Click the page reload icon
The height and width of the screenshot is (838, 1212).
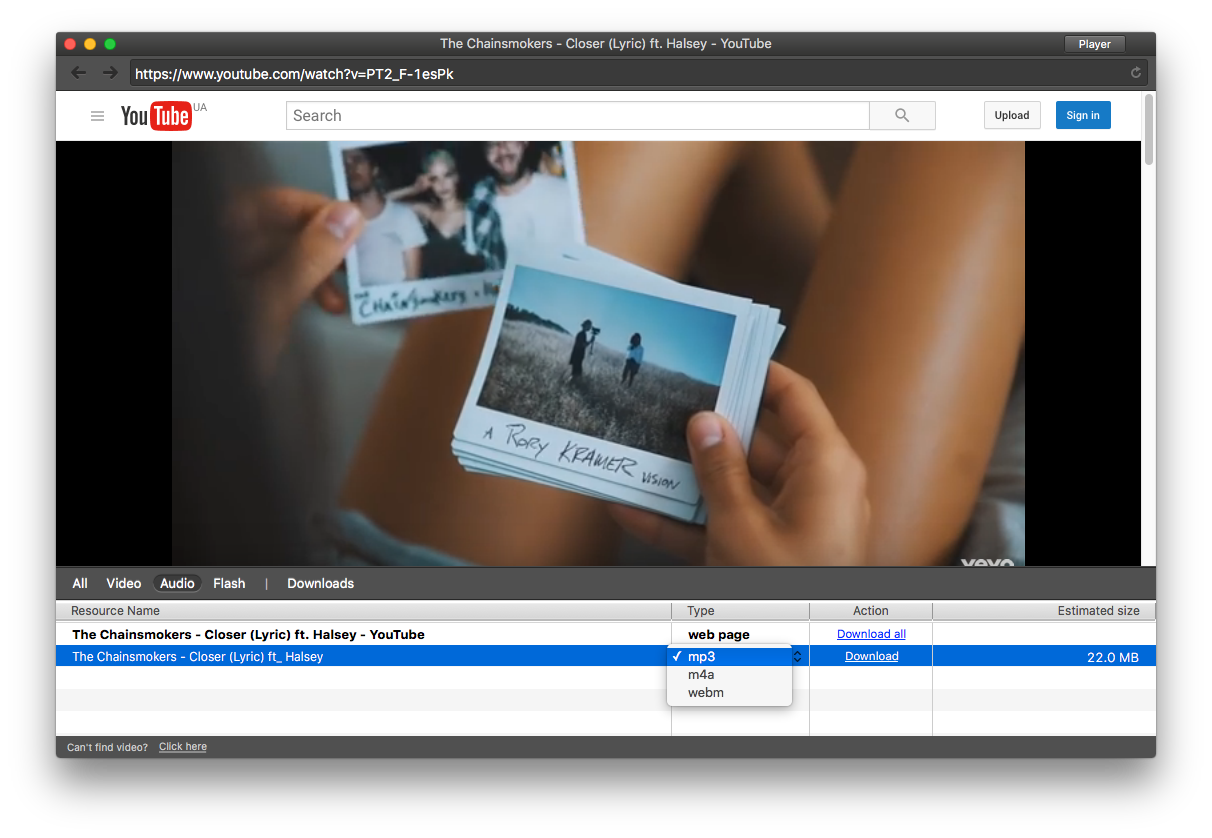point(1136,73)
